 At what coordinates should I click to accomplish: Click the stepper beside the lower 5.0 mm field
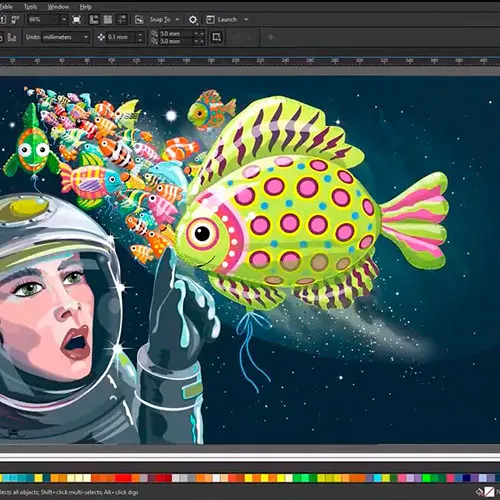(199, 41)
